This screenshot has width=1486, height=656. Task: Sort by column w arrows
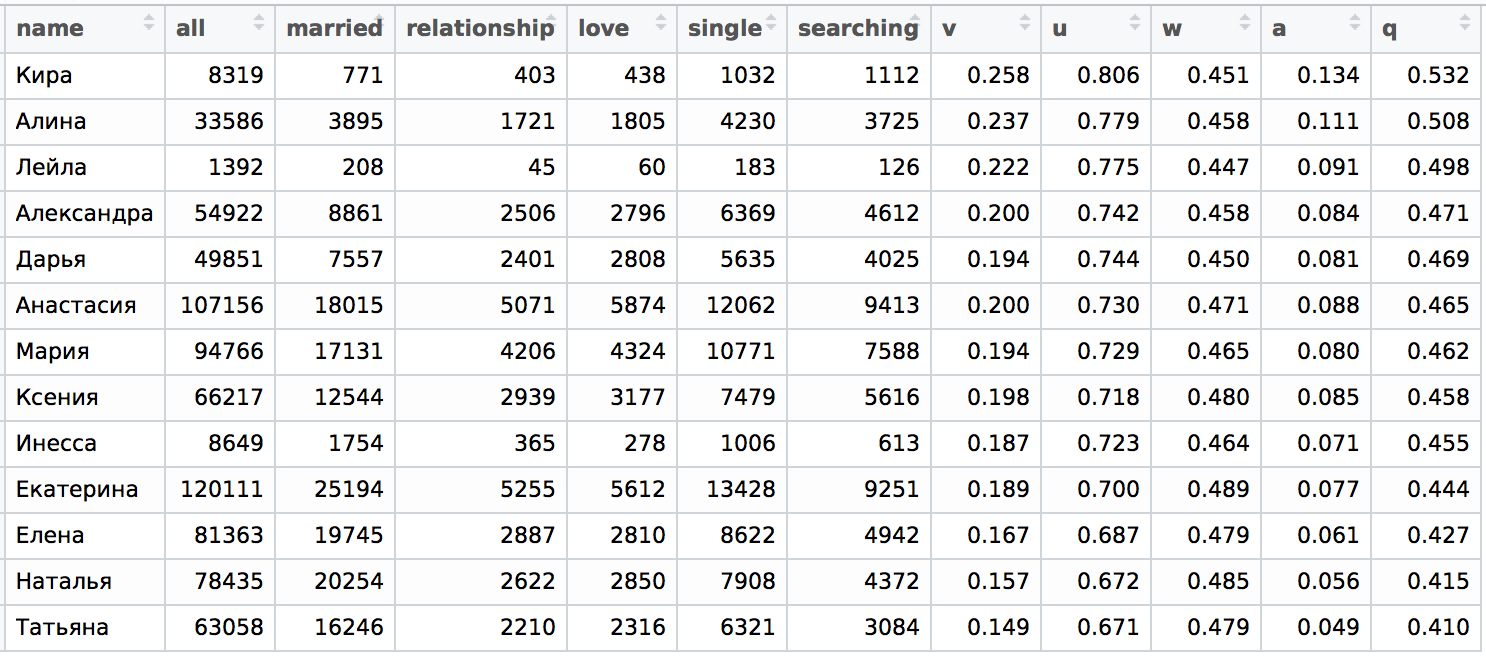pos(1246,21)
